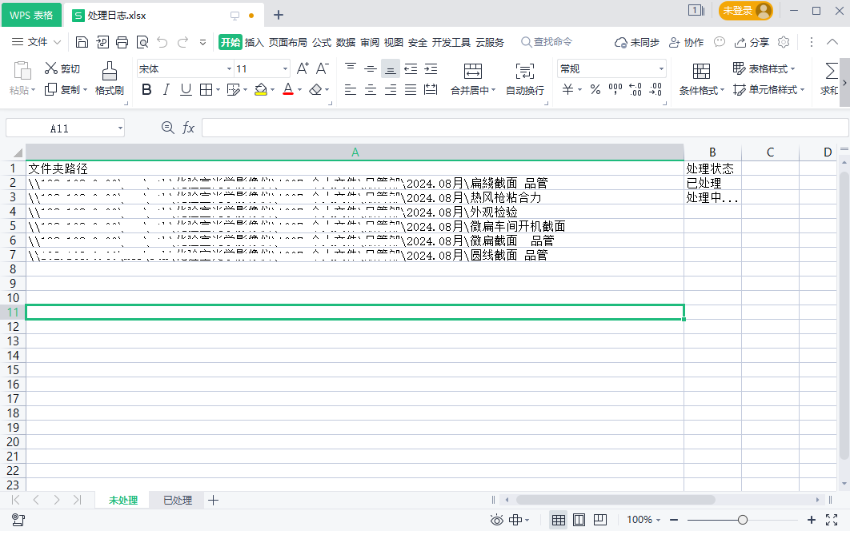Viewport: 851px width, 533px height.
Task: Click the Print icon in quick toolbar
Action: [x=122, y=42]
